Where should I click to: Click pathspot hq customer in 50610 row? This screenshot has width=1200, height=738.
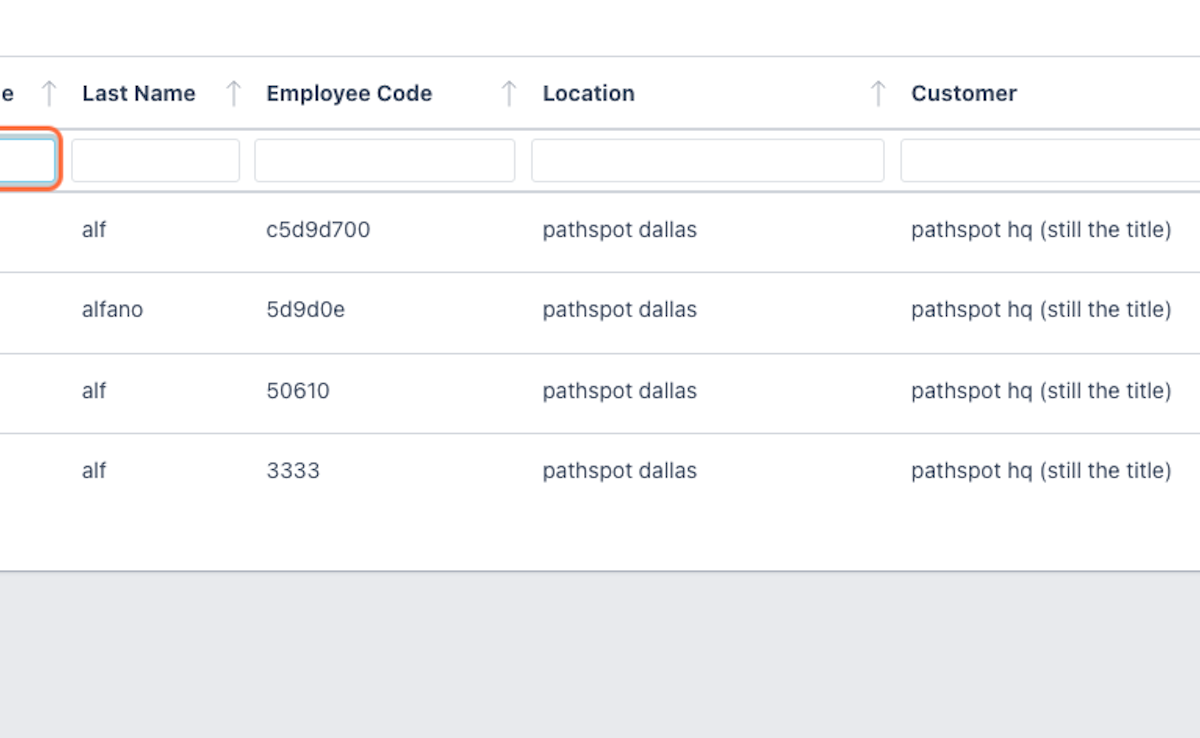point(1041,391)
